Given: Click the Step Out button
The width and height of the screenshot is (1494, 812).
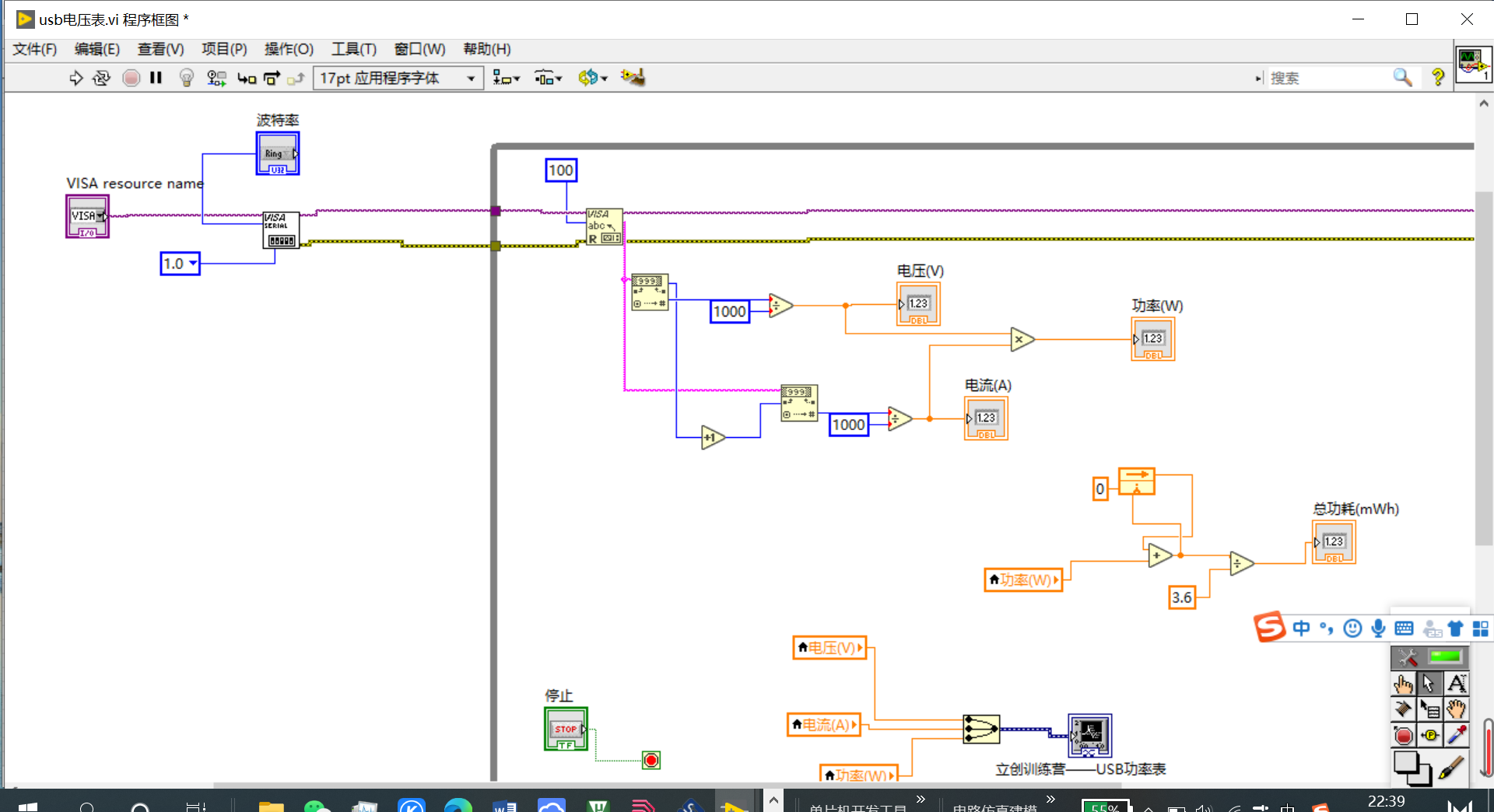Looking at the screenshot, I should click(296, 78).
